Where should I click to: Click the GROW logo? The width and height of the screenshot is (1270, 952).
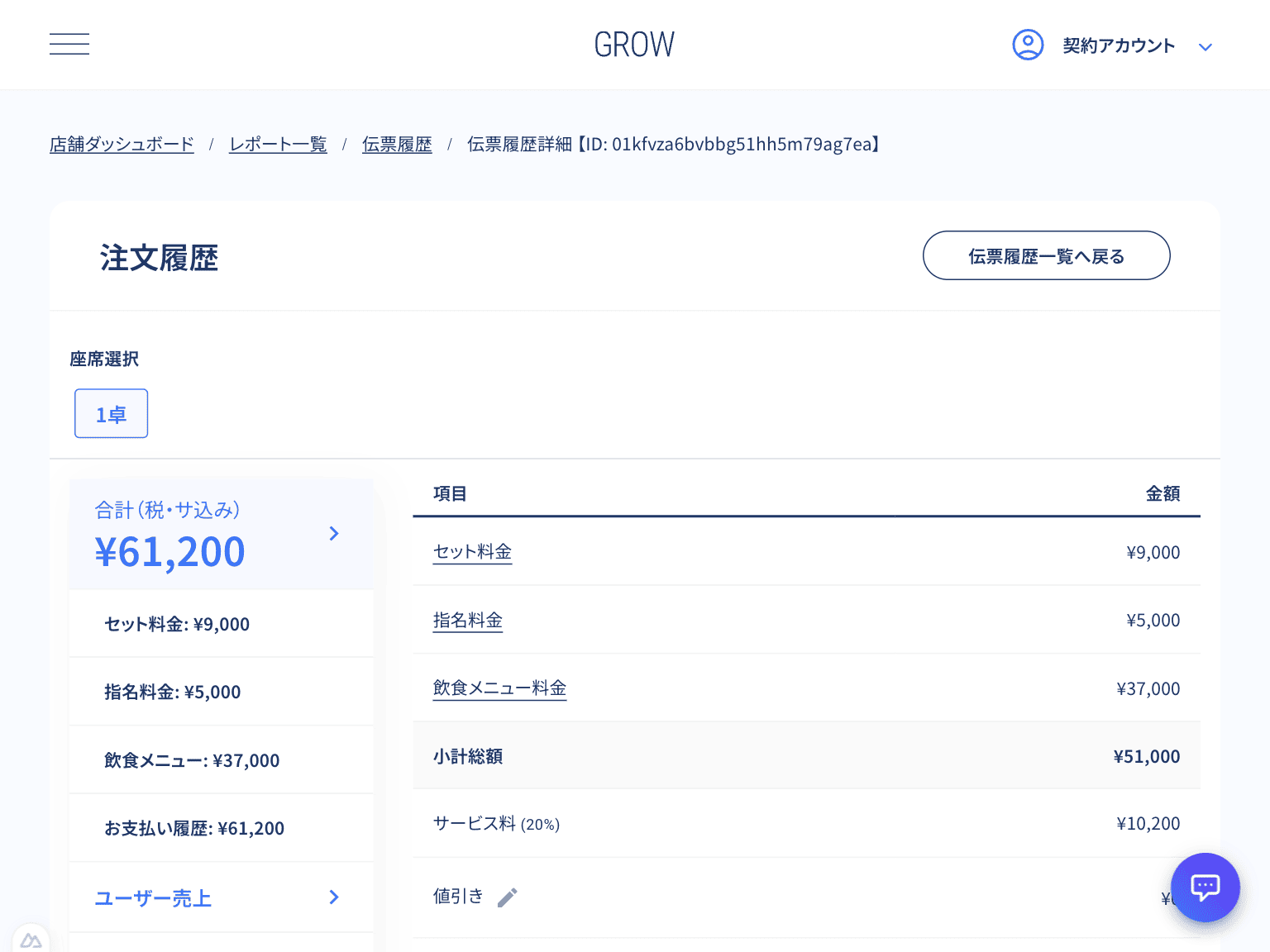(x=634, y=45)
